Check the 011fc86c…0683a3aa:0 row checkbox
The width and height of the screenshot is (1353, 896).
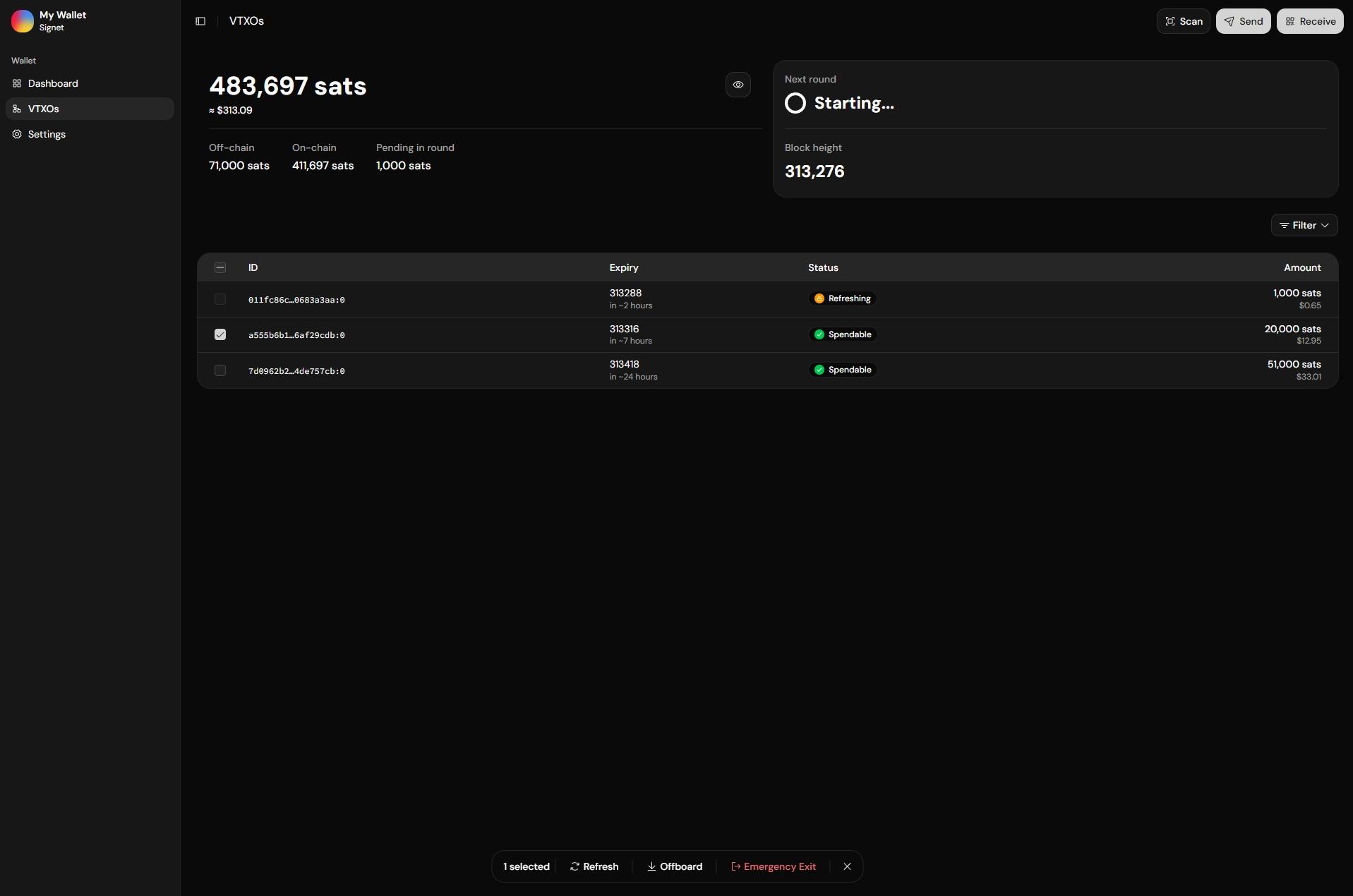[x=220, y=299]
